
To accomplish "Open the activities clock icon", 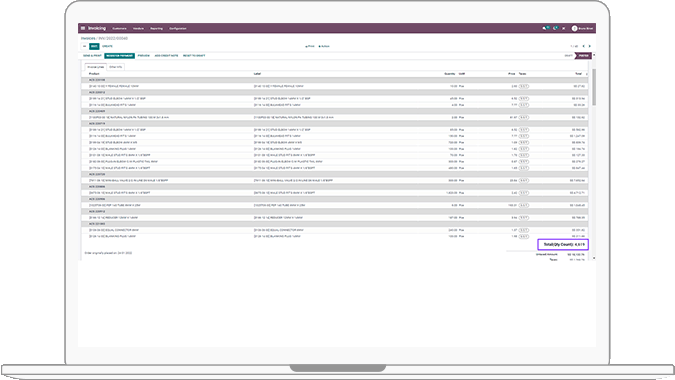I will click(x=555, y=28).
